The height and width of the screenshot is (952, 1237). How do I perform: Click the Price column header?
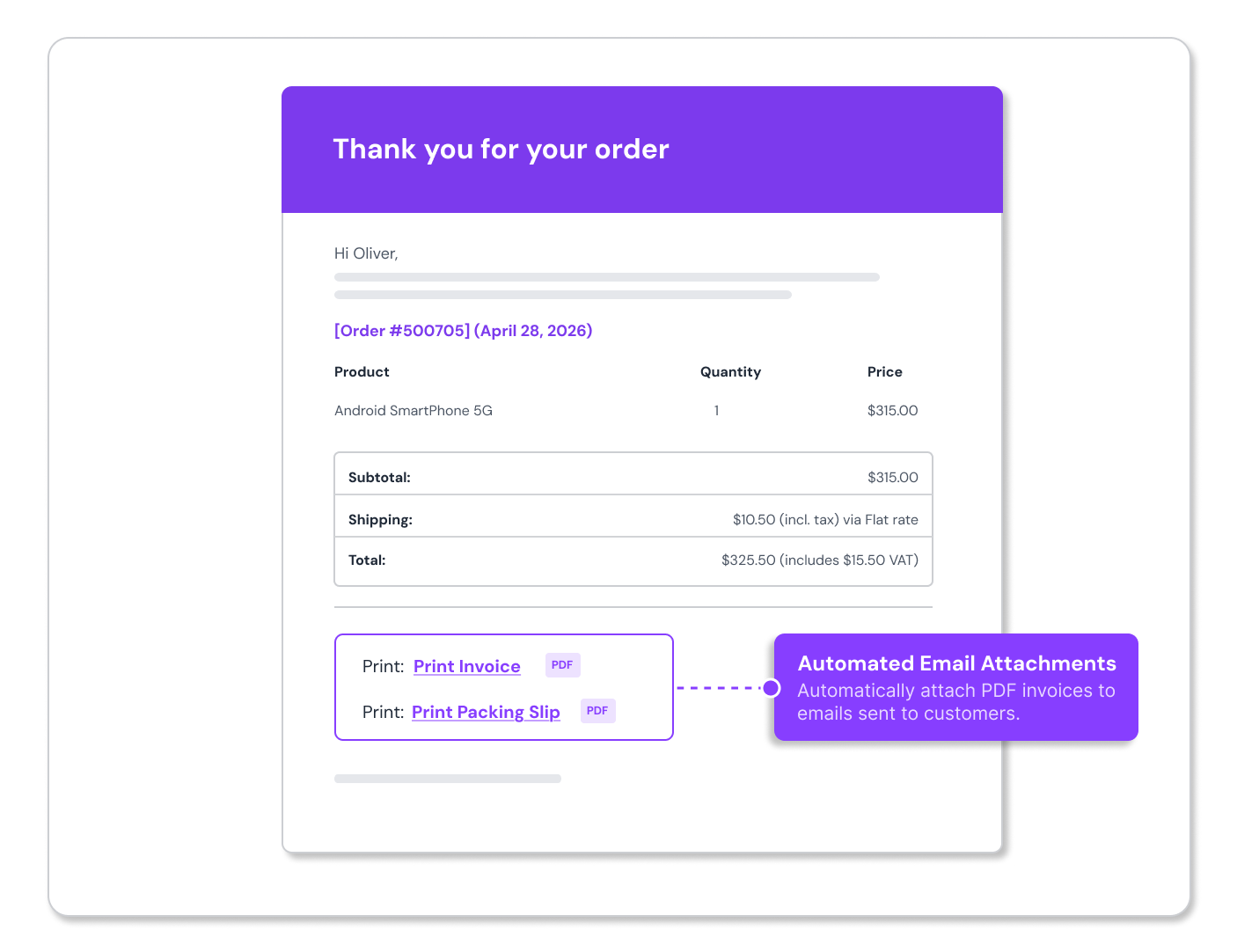885,372
